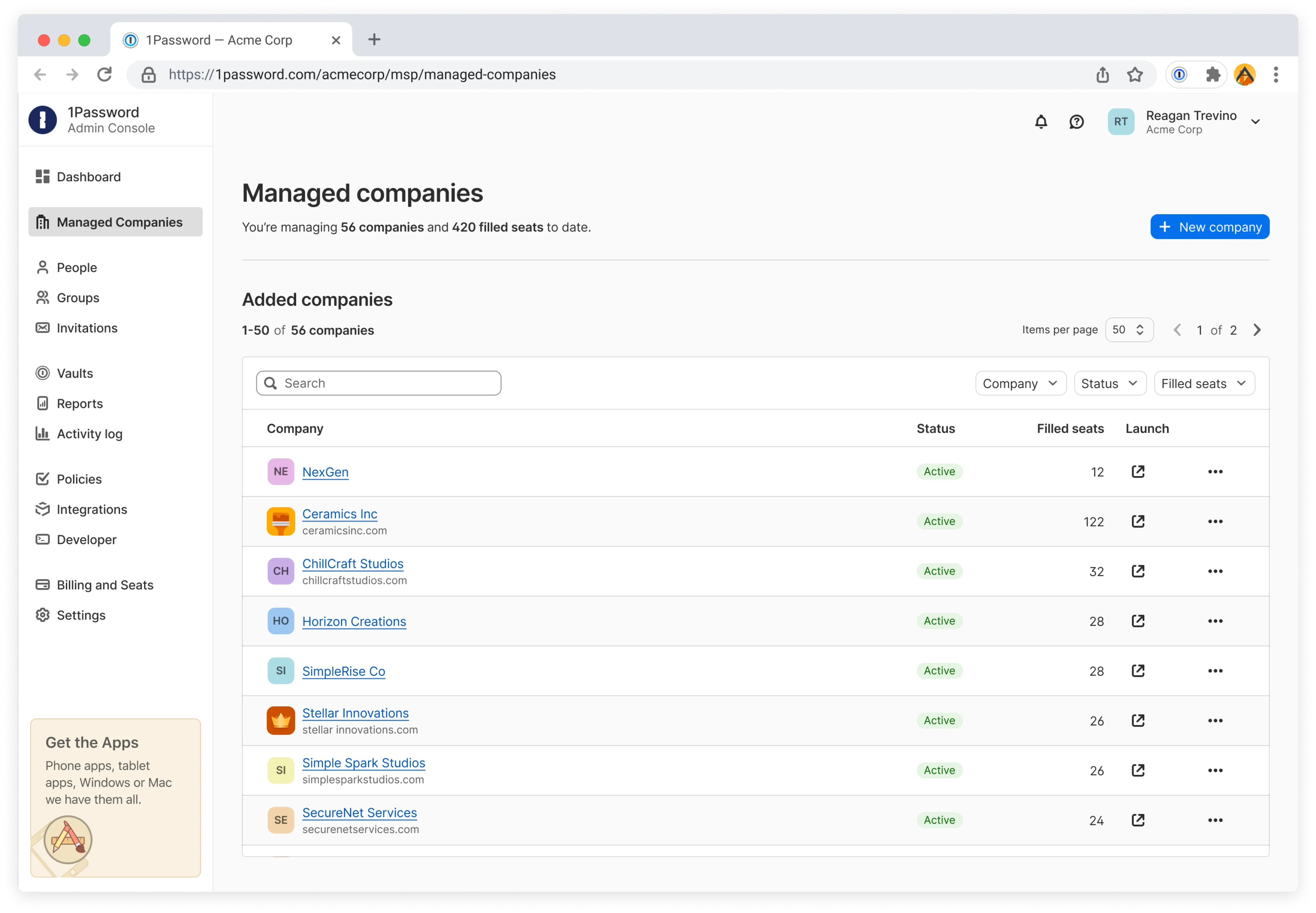Open the Vaults section
The height and width of the screenshot is (913, 1316).
(x=74, y=373)
